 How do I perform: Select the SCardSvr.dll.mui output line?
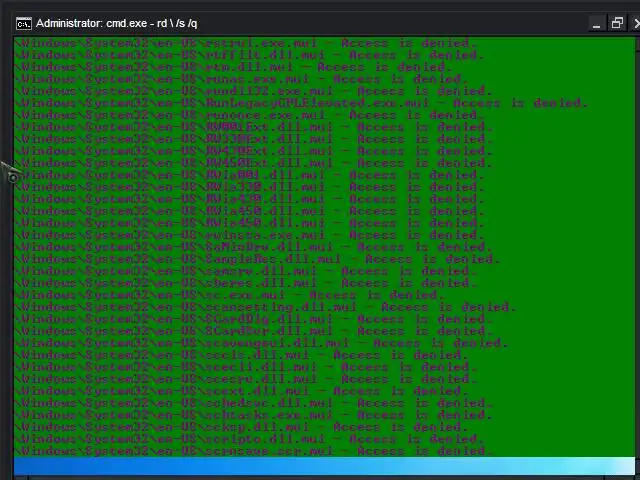pos(253,331)
